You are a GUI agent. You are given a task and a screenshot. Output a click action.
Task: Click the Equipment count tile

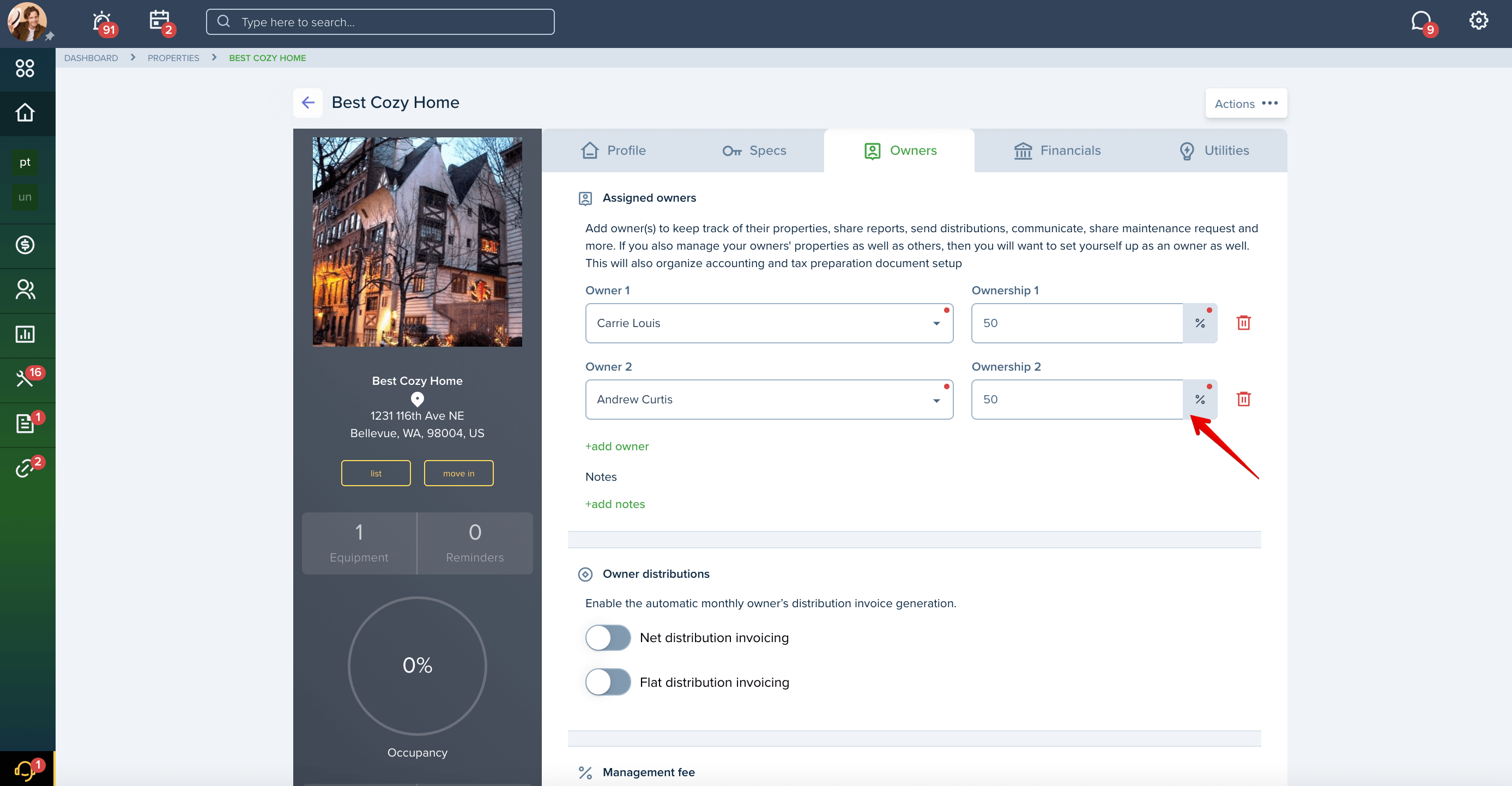pos(359,543)
